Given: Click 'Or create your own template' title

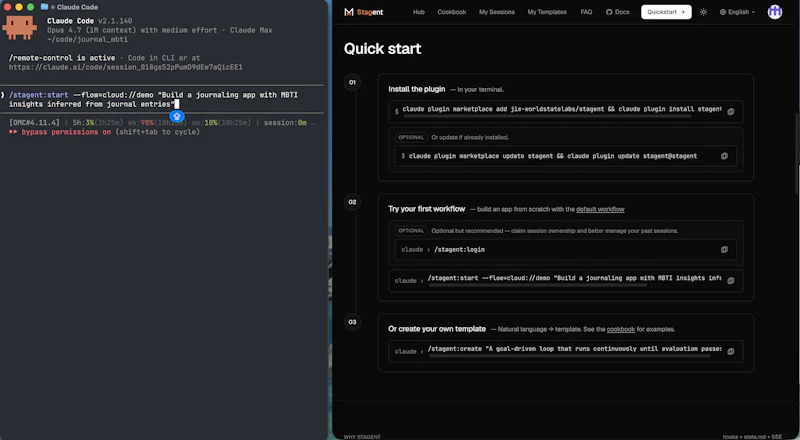Looking at the screenshot, I should [437, 329].
